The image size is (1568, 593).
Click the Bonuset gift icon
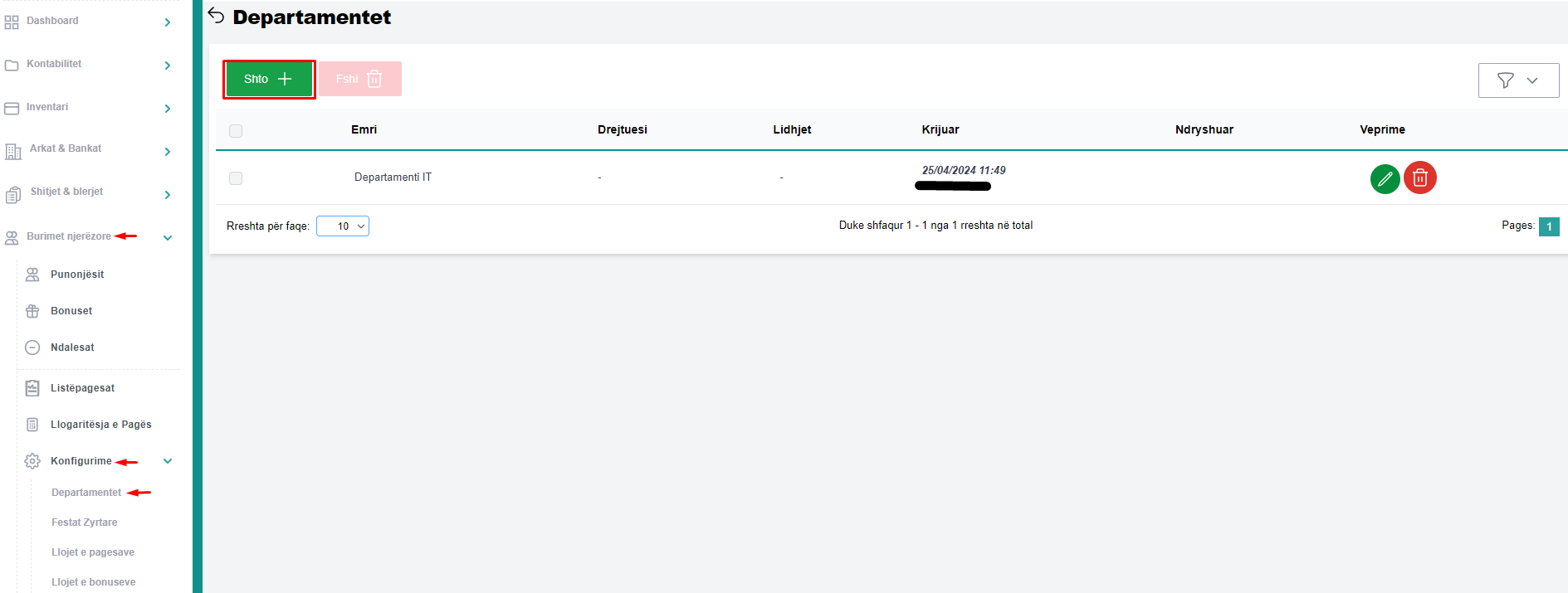tap(32, 311)
